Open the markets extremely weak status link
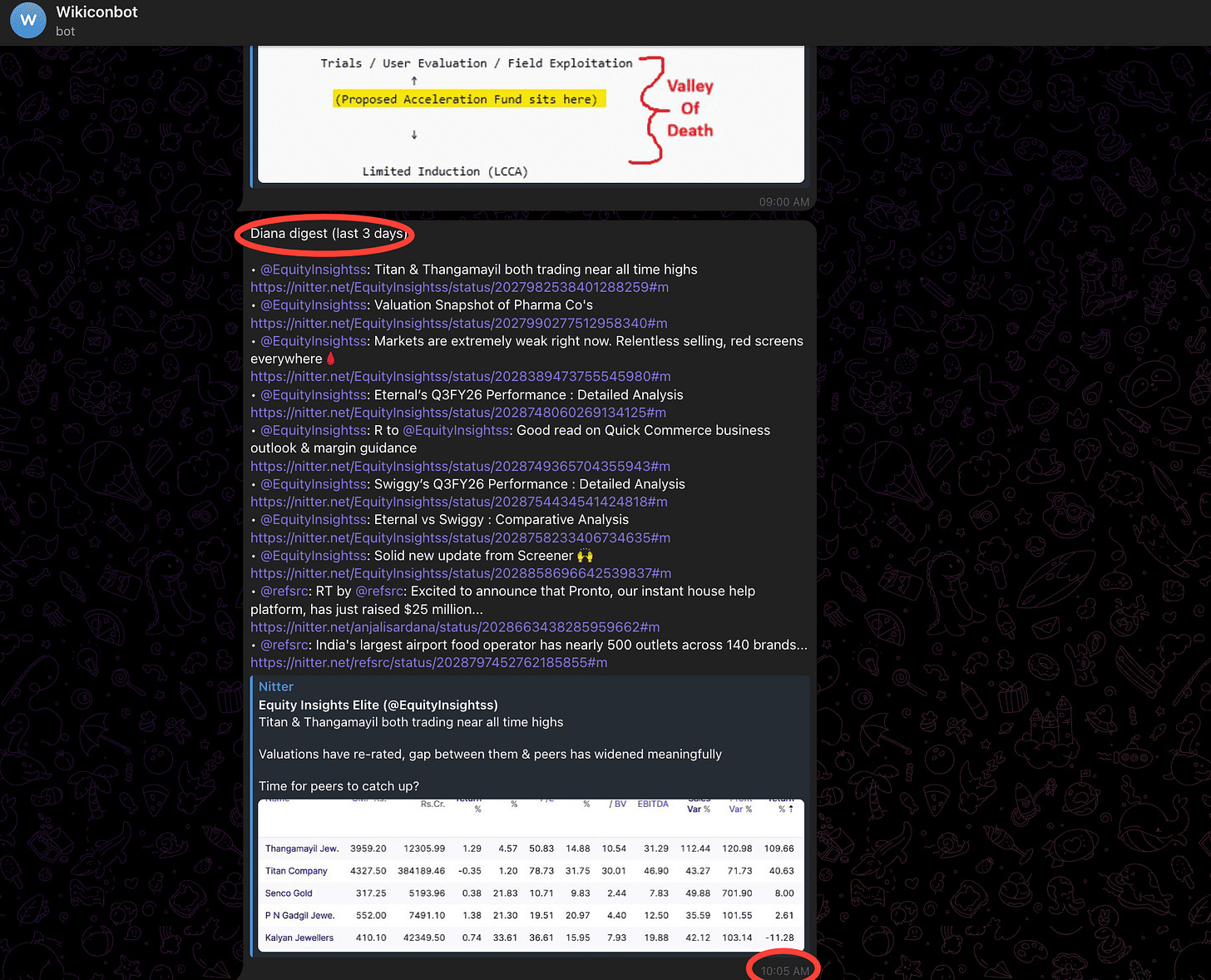 pos(460,376)
